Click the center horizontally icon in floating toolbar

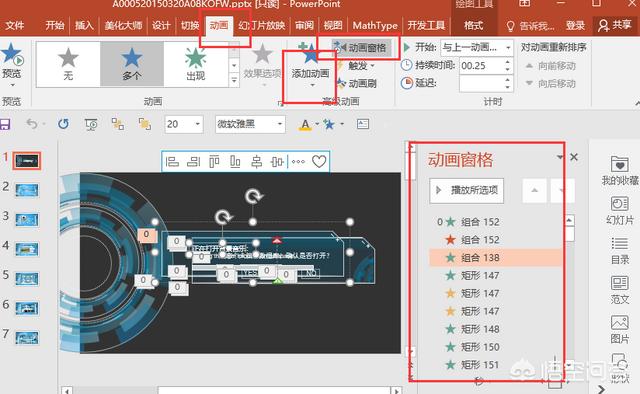tap(256, 162)
